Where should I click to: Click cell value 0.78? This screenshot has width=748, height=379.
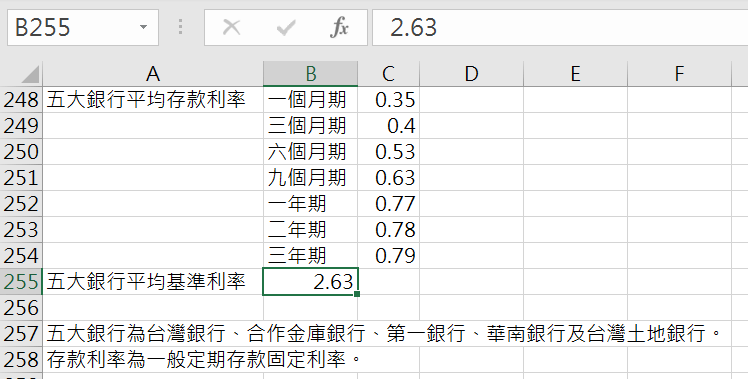(x=388, y=230)
